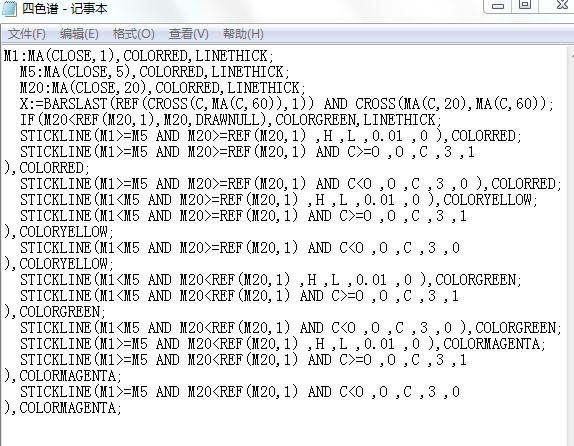Place cursor at start of M1:MA line
574x446 pixels.
(x=5, y=56)
